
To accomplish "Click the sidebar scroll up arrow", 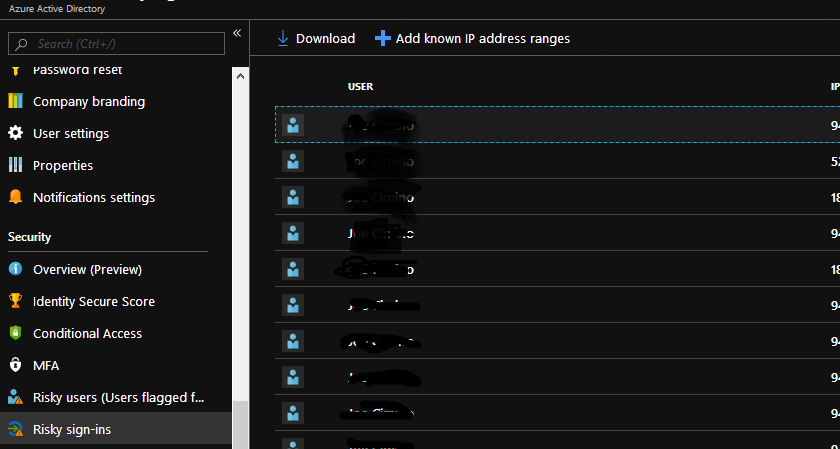I will [x=241, y=76].
